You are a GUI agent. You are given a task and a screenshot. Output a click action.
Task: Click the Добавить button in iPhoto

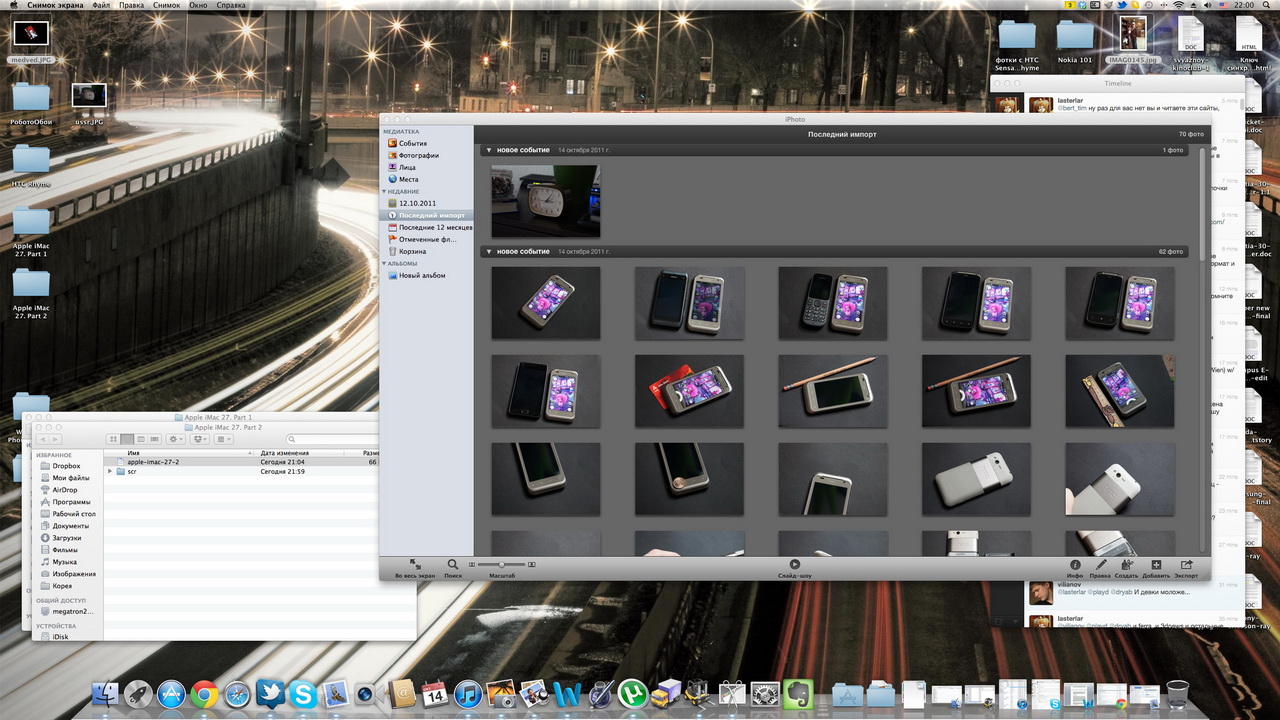point(1156,568)
